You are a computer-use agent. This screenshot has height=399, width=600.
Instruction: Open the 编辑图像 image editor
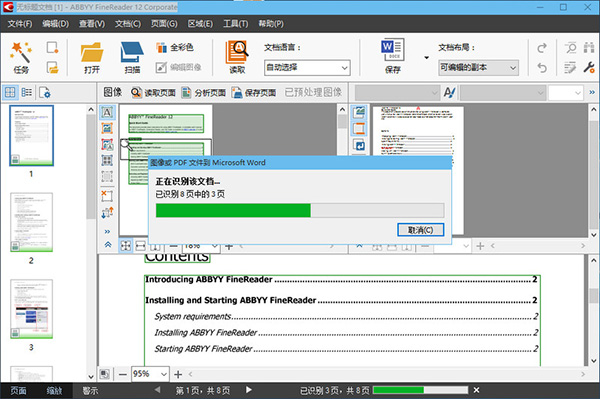click(x=179, y=67)
